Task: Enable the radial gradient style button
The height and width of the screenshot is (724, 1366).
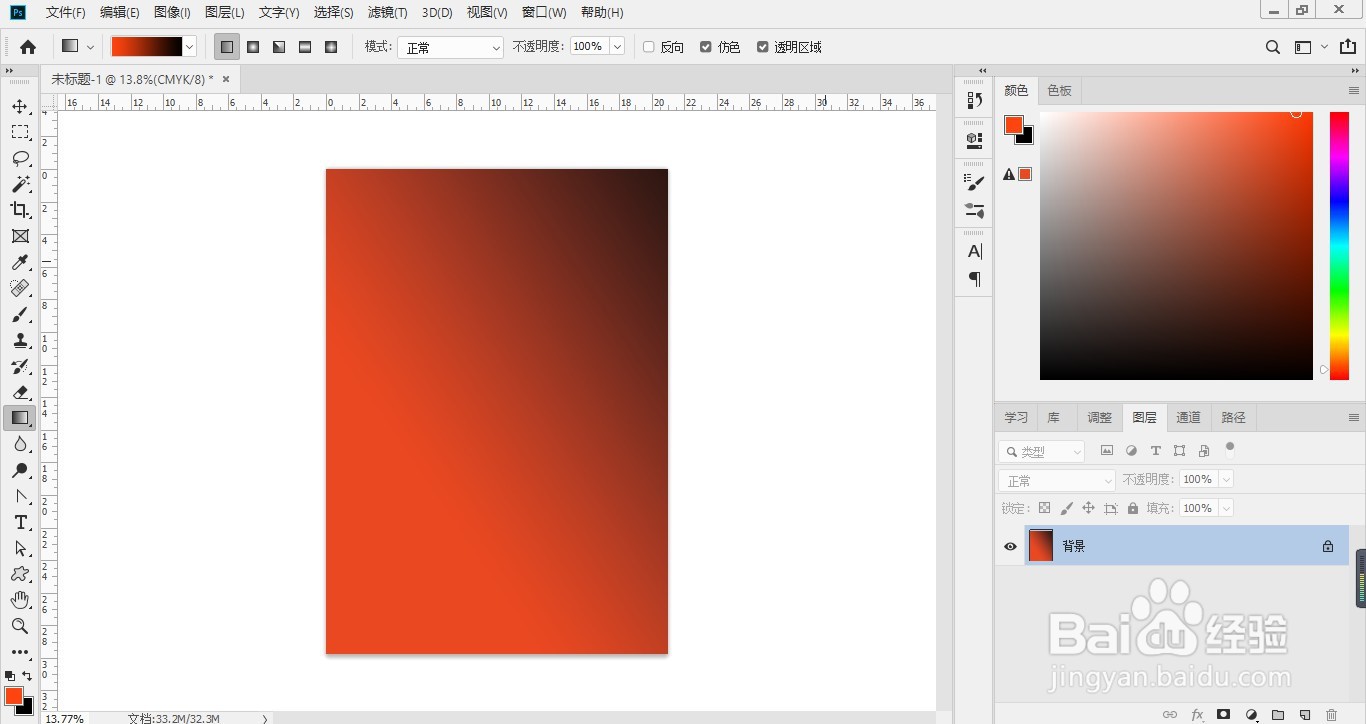Action: click(x=253, y=47)
